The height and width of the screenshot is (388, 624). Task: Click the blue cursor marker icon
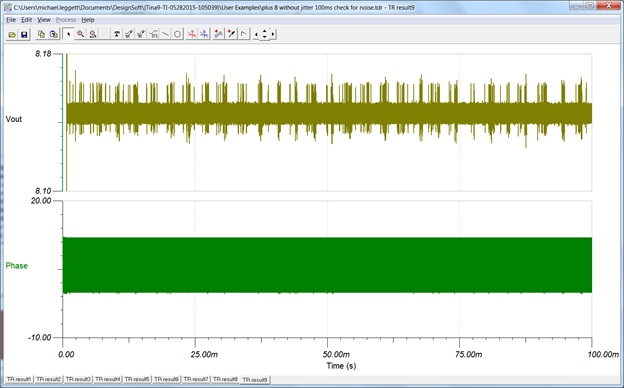(204, 35)
